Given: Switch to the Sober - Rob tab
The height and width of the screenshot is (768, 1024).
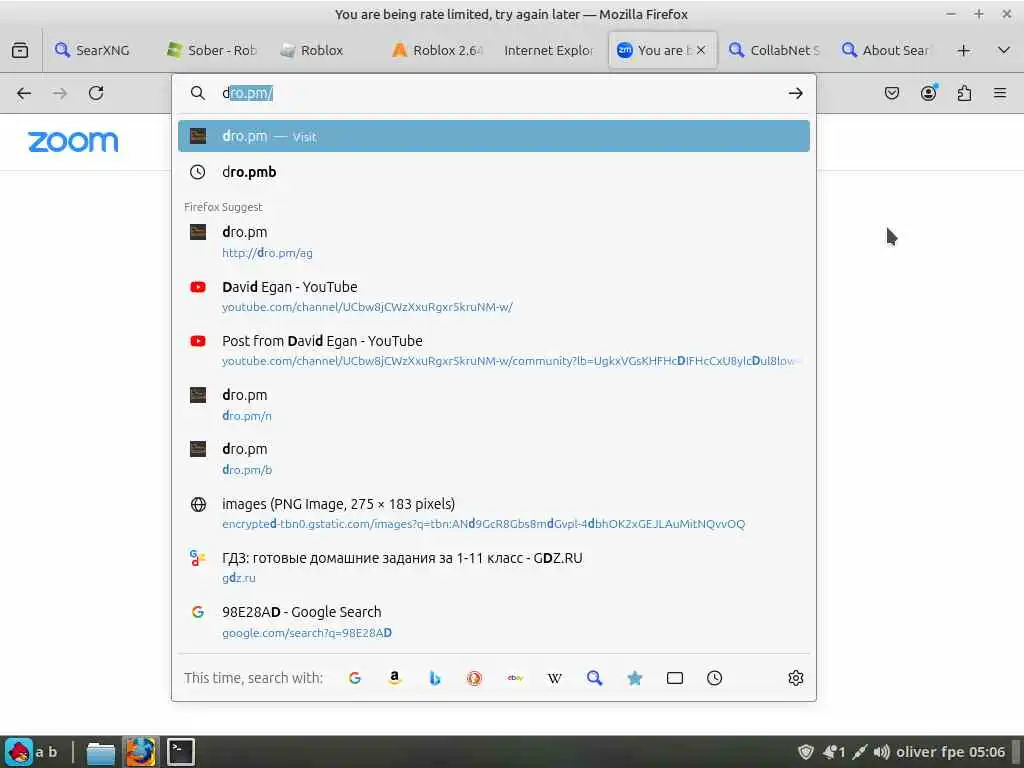Looking at the screenshot, I should point(211,50).
